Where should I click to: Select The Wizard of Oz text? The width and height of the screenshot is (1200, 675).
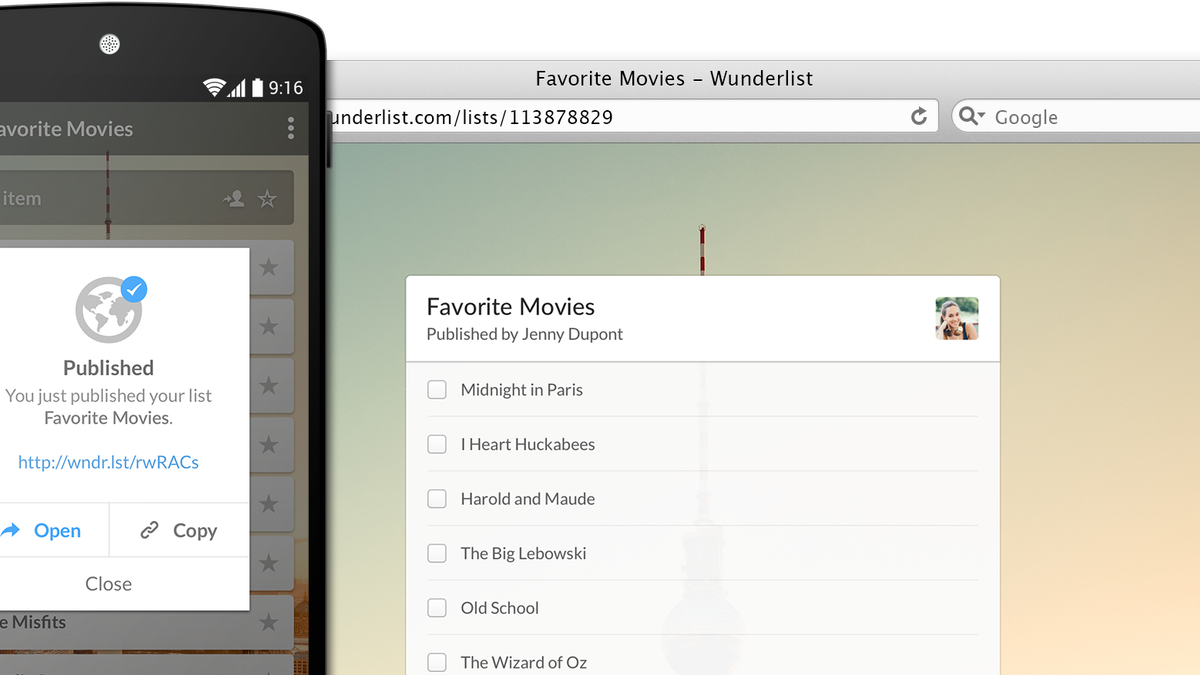point(524,662)
